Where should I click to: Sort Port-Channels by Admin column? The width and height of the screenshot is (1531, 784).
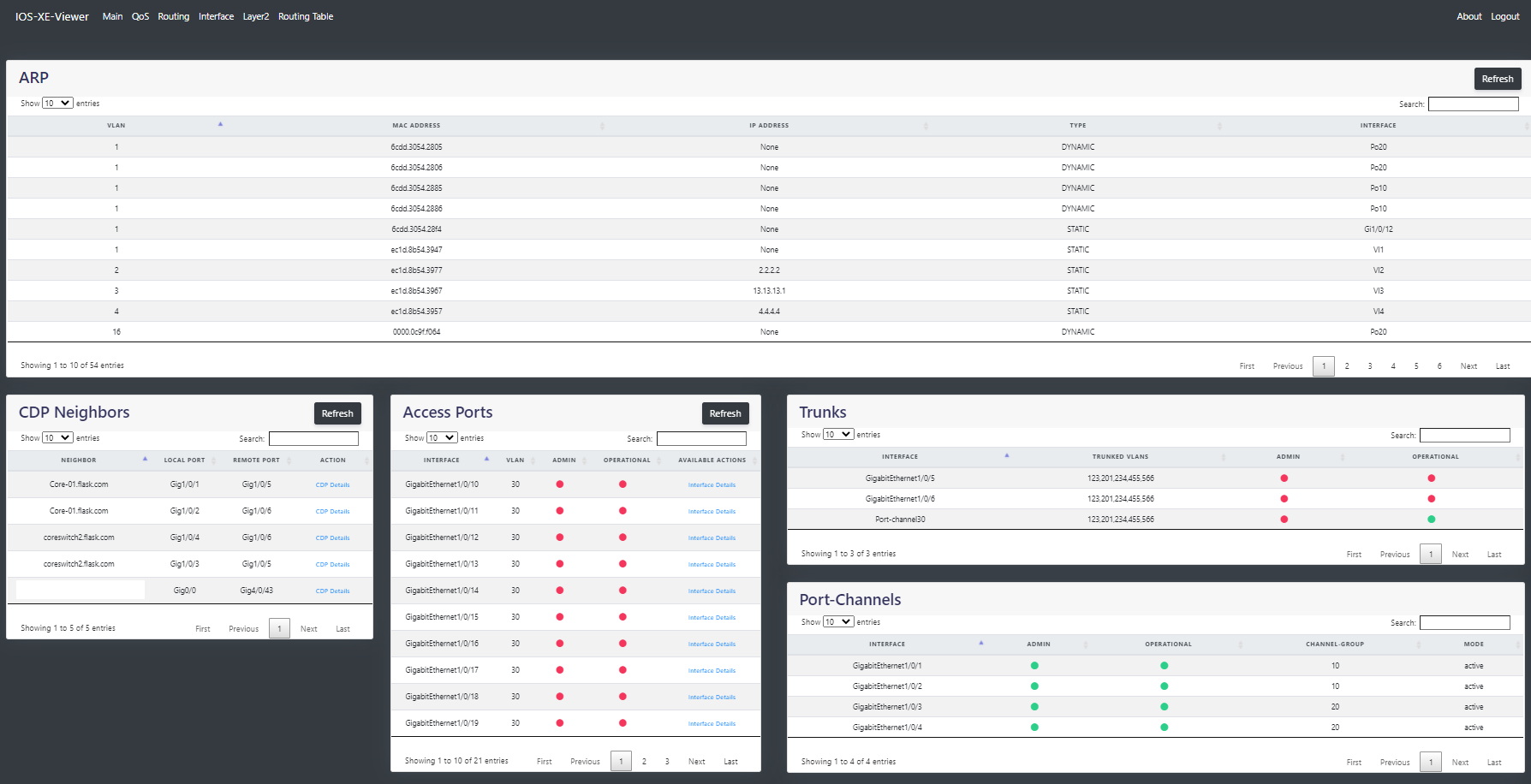click(x=1039, y=644)
